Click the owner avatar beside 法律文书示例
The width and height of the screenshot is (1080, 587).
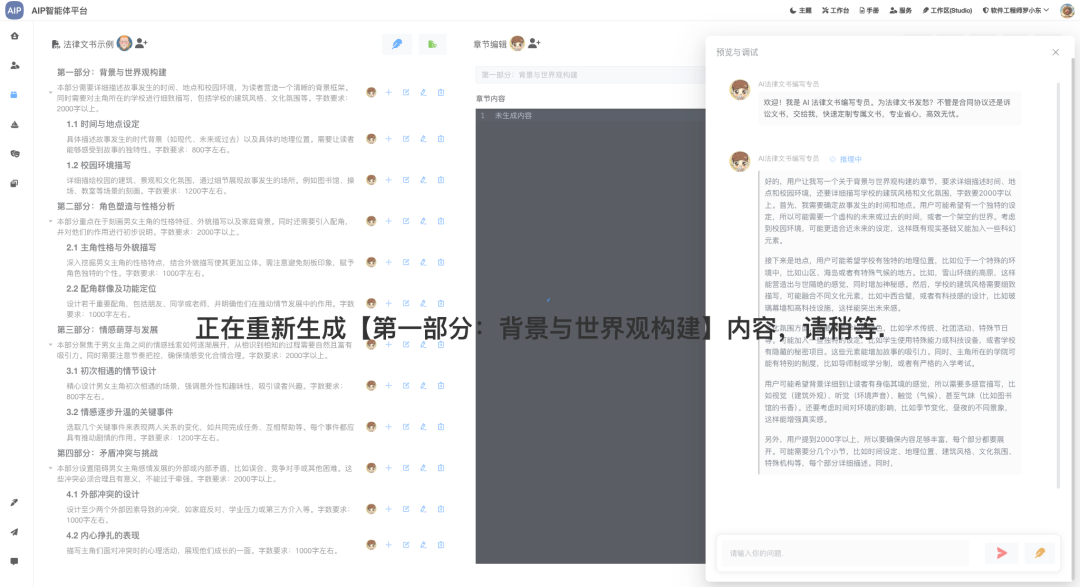[124, 43]
